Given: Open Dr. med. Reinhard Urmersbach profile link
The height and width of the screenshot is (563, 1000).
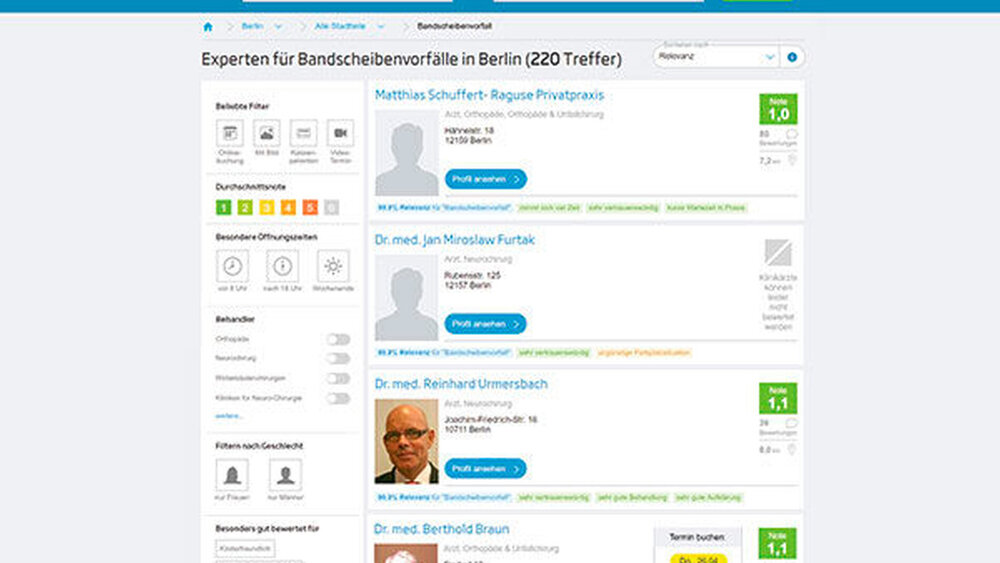Looking at the screenshot, I should (461, 384).
